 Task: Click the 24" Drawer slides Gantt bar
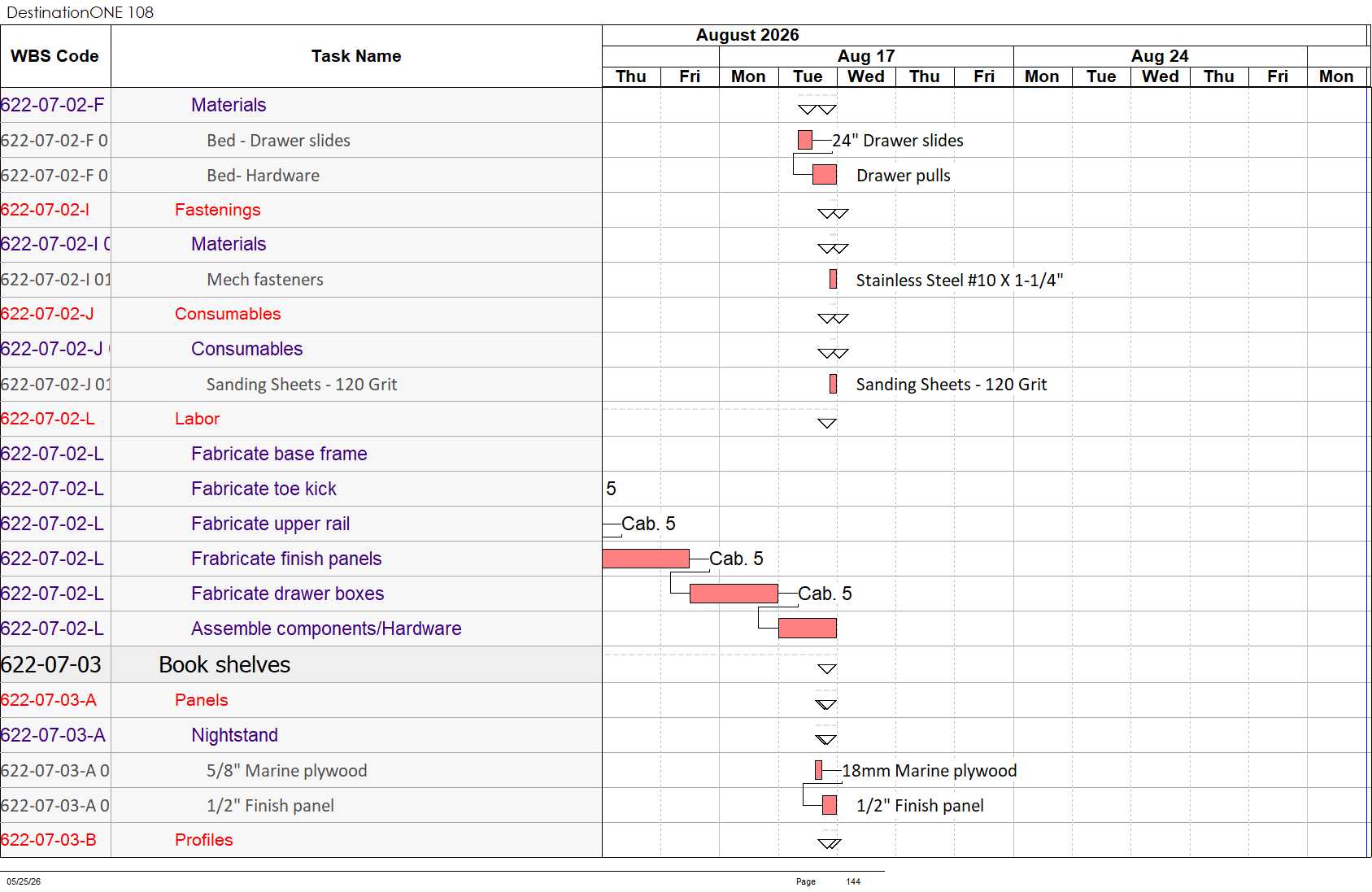point(805,140)
